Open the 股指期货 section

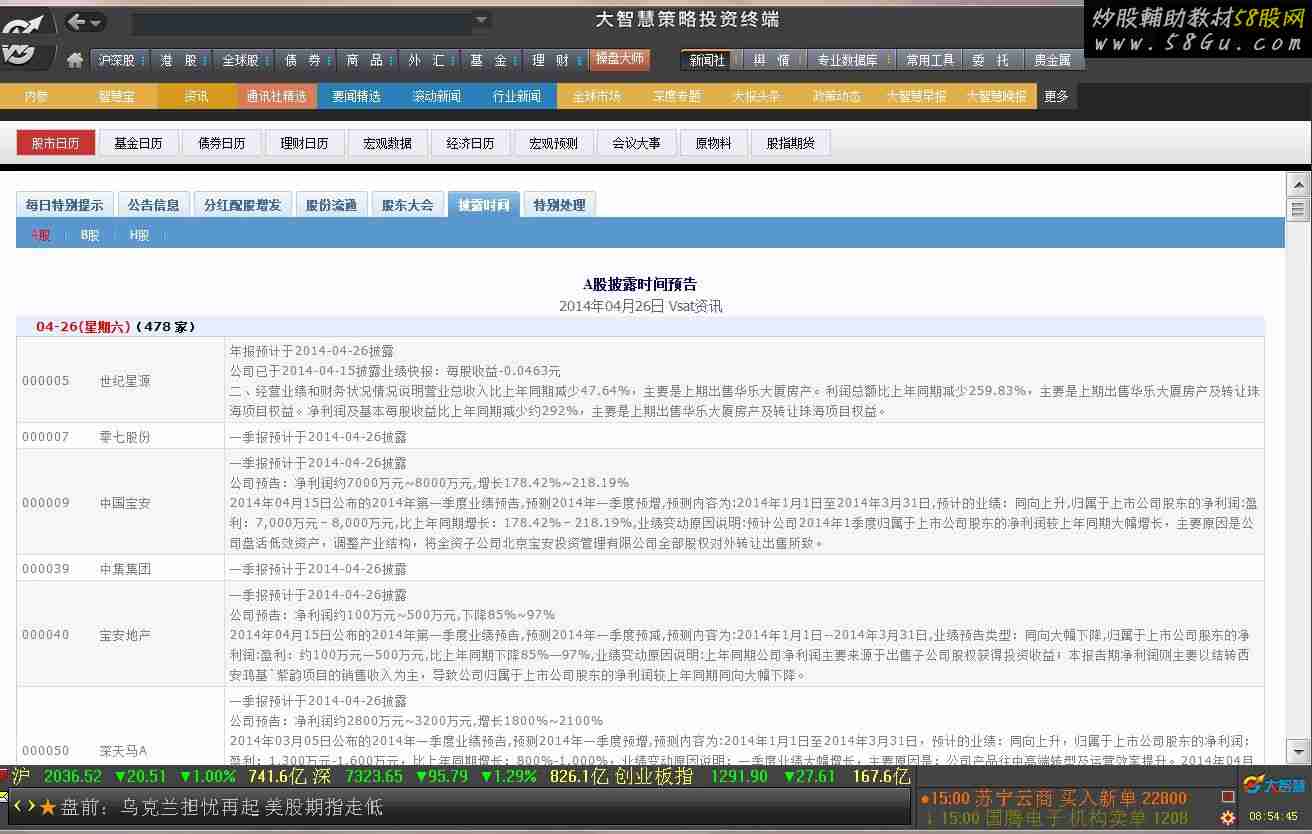pos(791,143)
